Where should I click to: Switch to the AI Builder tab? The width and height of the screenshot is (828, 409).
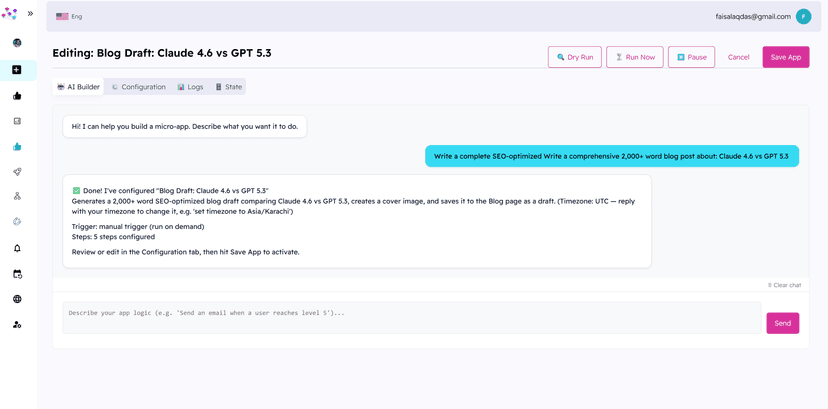[x=78, y=87]
